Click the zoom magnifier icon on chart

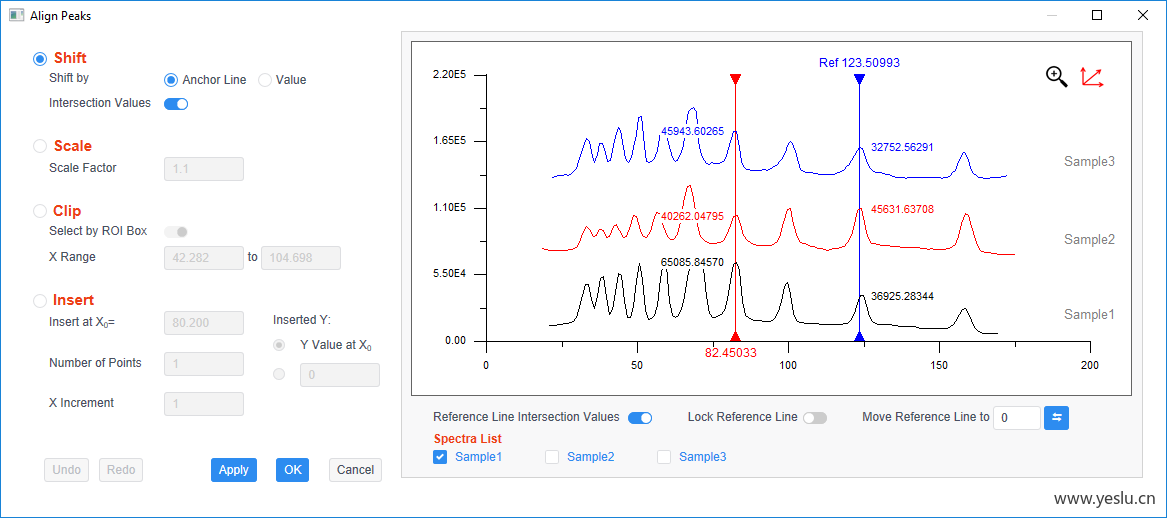point(1057,77)
